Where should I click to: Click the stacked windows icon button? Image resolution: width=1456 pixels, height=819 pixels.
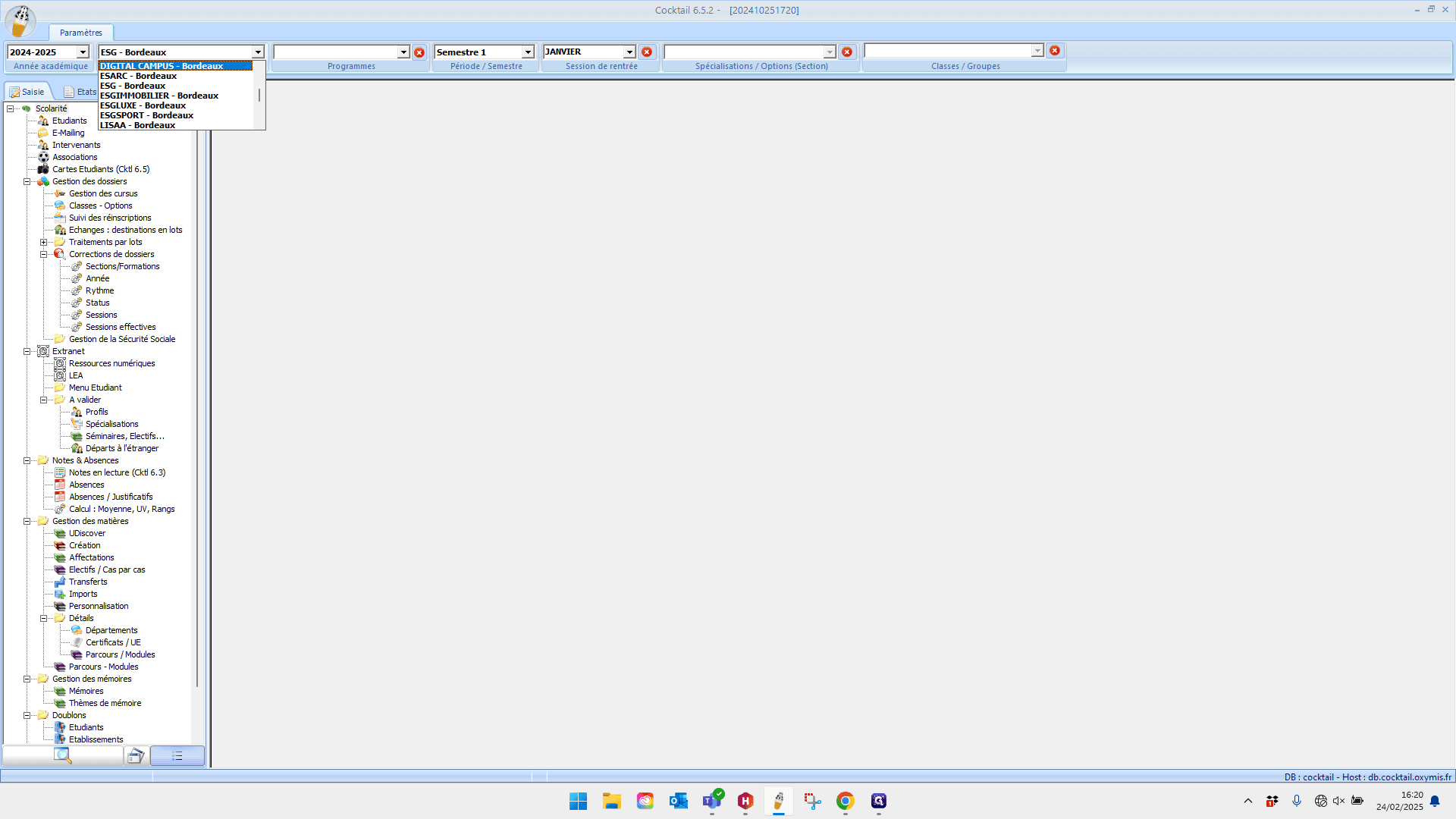(x=136, y=755)
